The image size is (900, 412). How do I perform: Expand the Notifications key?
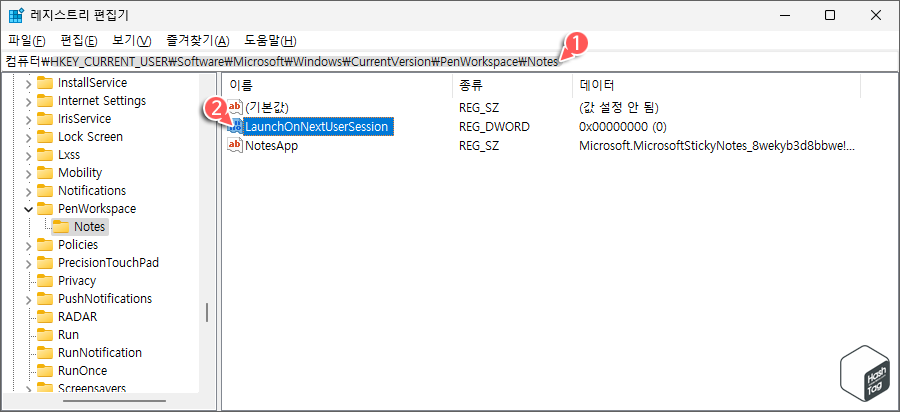(29, 191)
